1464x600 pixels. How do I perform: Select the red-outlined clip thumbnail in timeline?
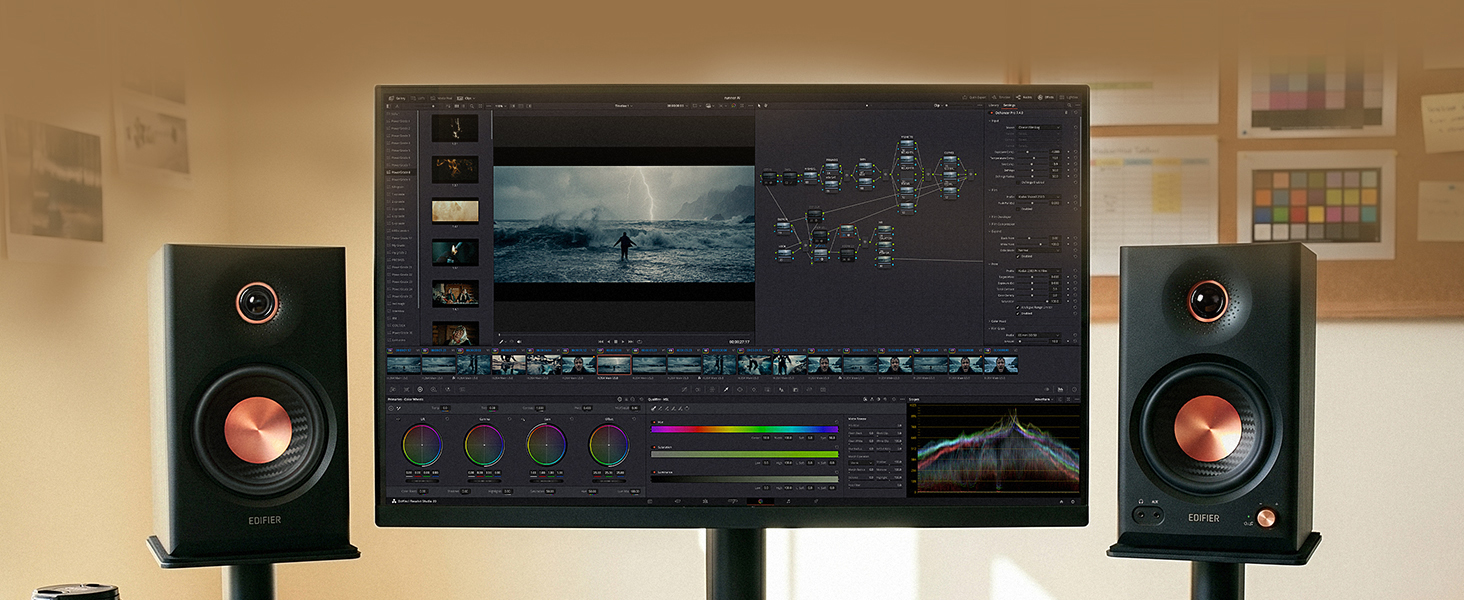(613, 364)
